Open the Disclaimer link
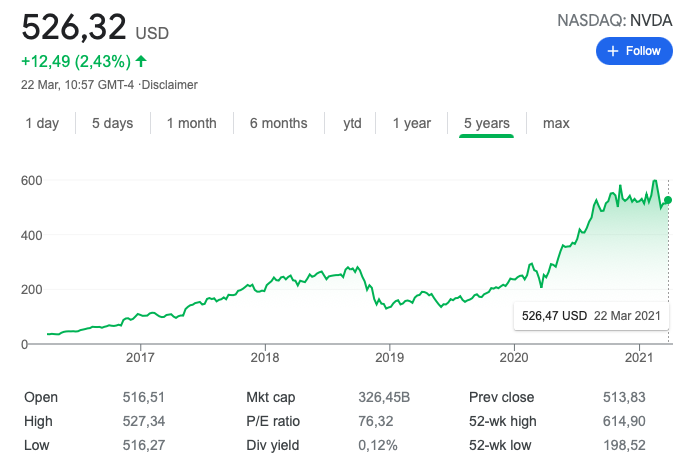 (169, 84)
